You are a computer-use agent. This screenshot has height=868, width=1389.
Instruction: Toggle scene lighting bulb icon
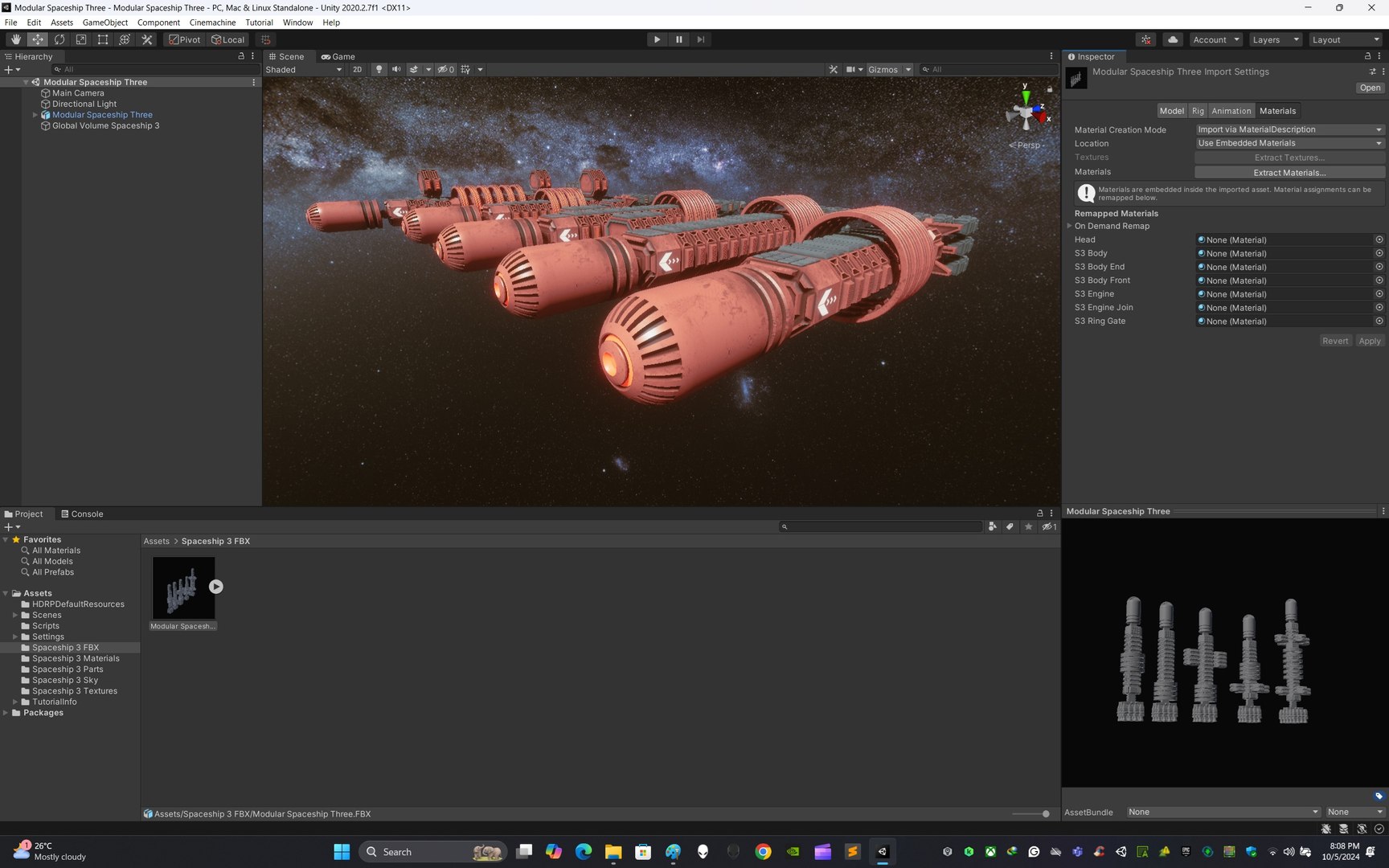(x=379, y=69)
